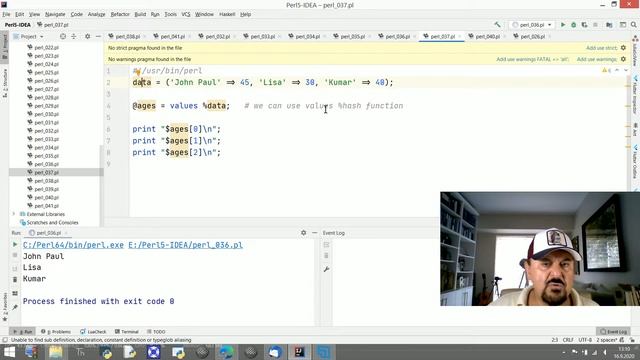
Task: Rerun program in Run panel
Action: (x=15, y=244)
